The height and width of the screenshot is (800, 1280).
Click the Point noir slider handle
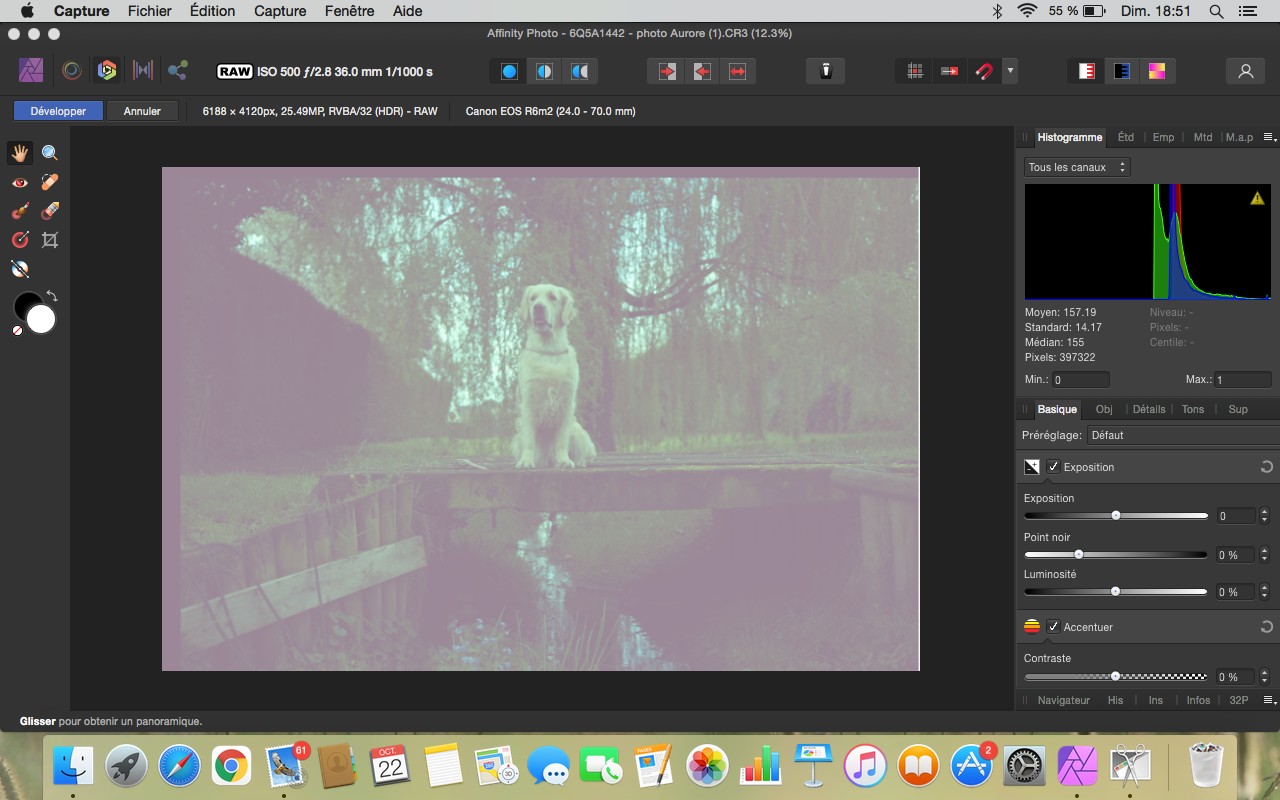[x=1079, y=554]
